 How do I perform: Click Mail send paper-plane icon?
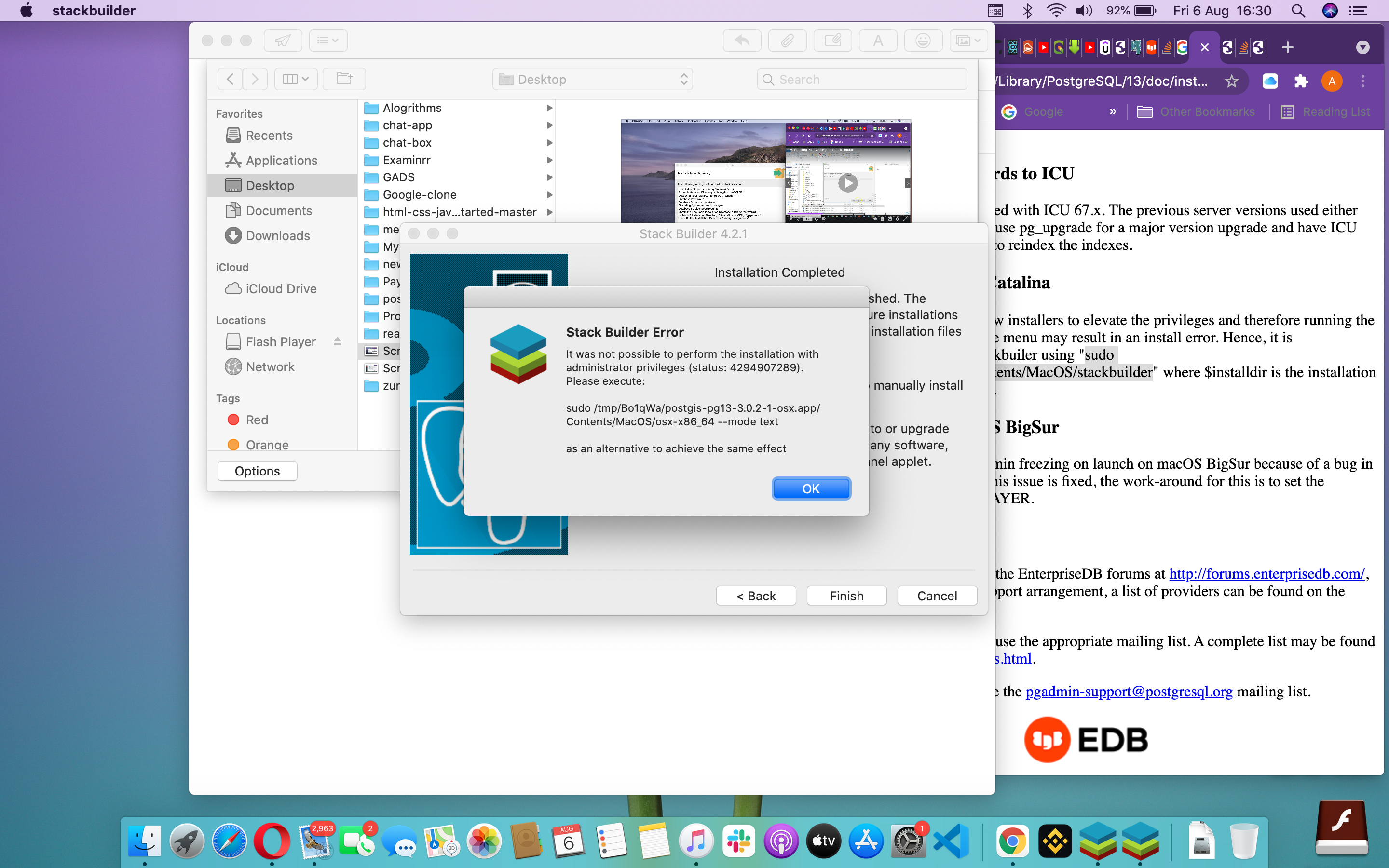click(283, 40)
